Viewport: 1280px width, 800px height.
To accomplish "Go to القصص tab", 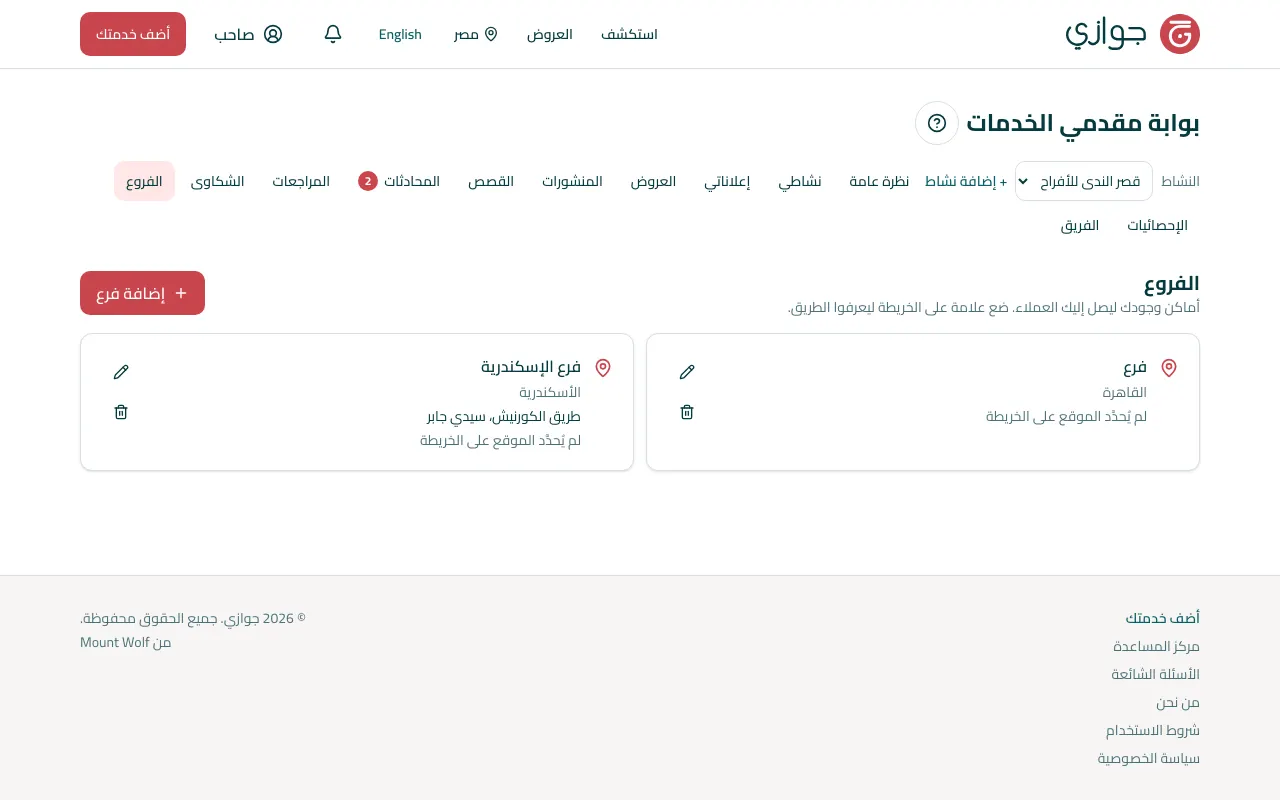I will tap(491, 181).
